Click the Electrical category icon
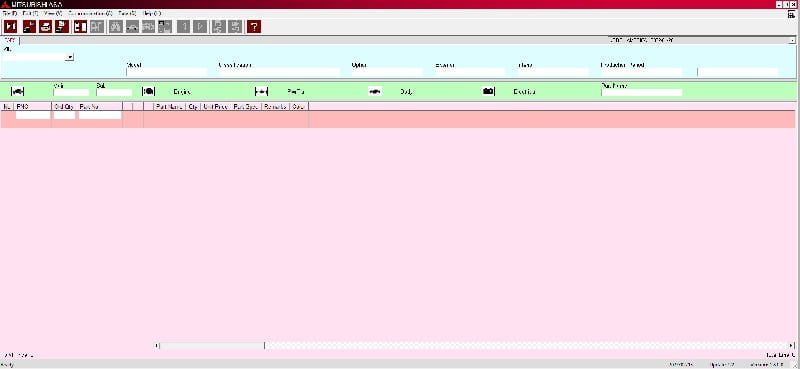Image resolution: width=800 pixels, height=369 pixels. [x=488, y=91]
